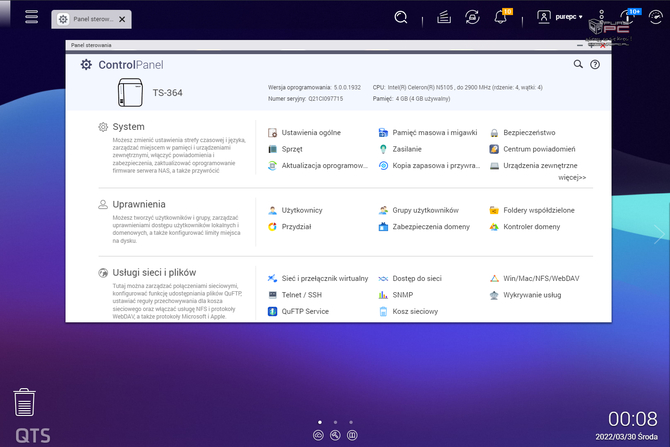Open the System section heading
Screen dimensions: 670x447
pyautogui.click(x=128, y=126)
